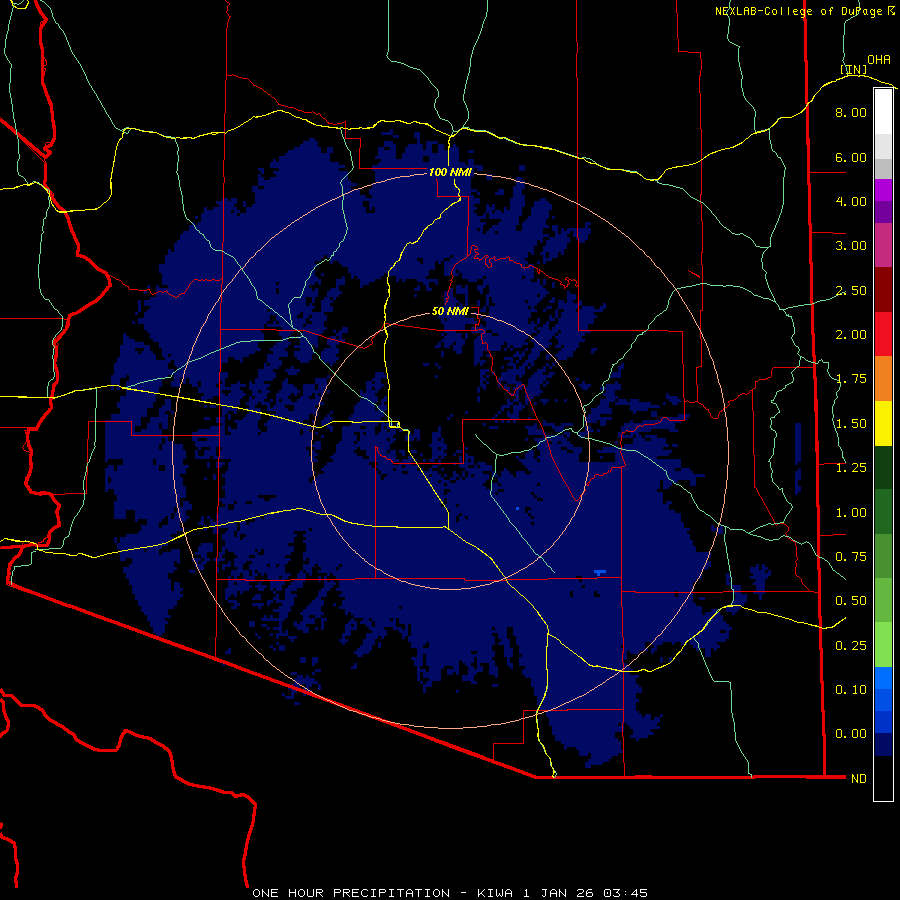Viewport: 900px width, 900px height.
Task: Choose the medium green swatch beside 0.75
Action: click(x=883, y=556)
